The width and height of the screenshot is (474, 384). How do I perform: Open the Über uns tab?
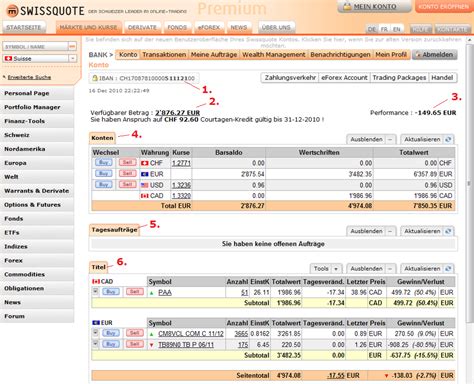276,27
